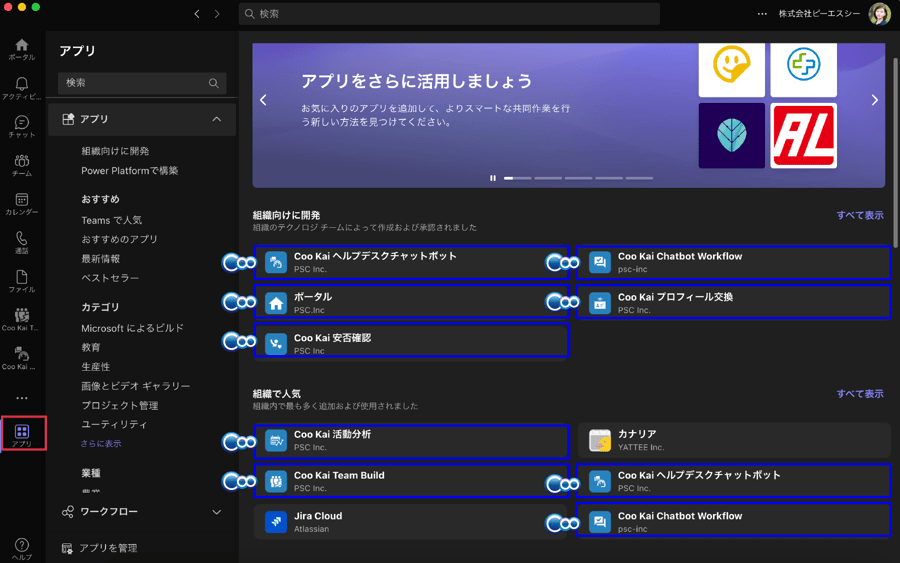Open the 通話 phone icon in the rail
900x563 pixels.
pyautogui.click(x=22, y=243)
